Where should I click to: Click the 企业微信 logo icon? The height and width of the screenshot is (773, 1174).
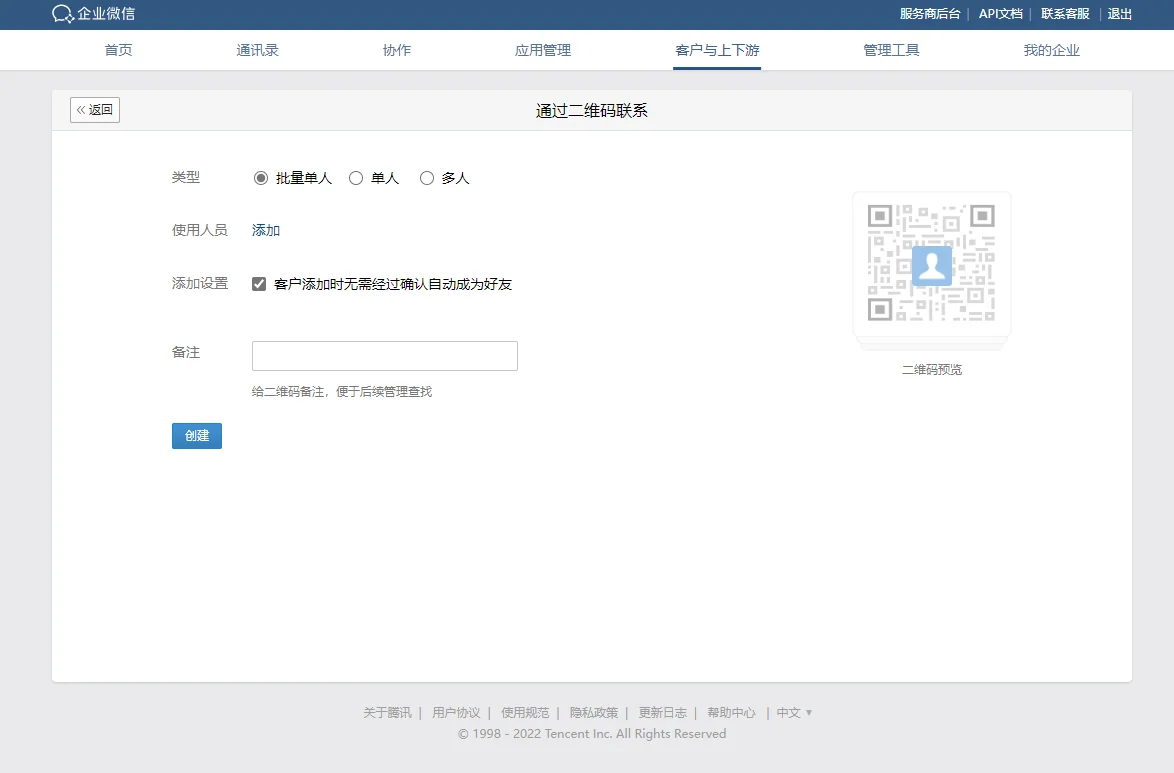click(63, 14)
